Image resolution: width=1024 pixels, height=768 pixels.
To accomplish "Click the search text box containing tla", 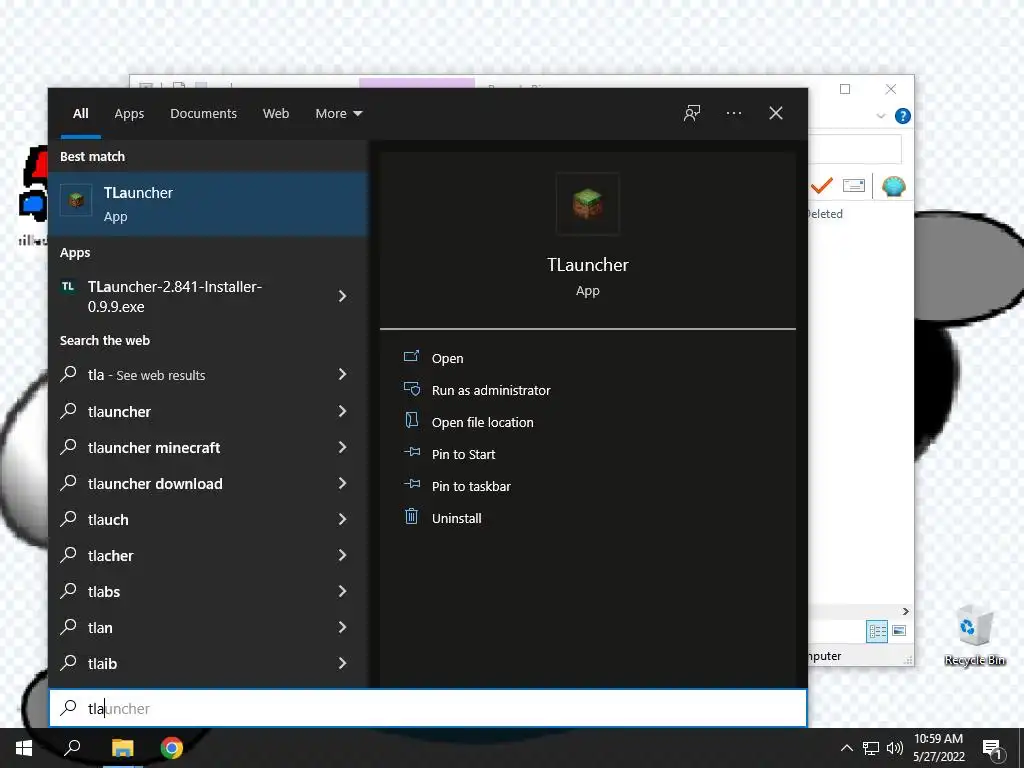I will 428,708.
